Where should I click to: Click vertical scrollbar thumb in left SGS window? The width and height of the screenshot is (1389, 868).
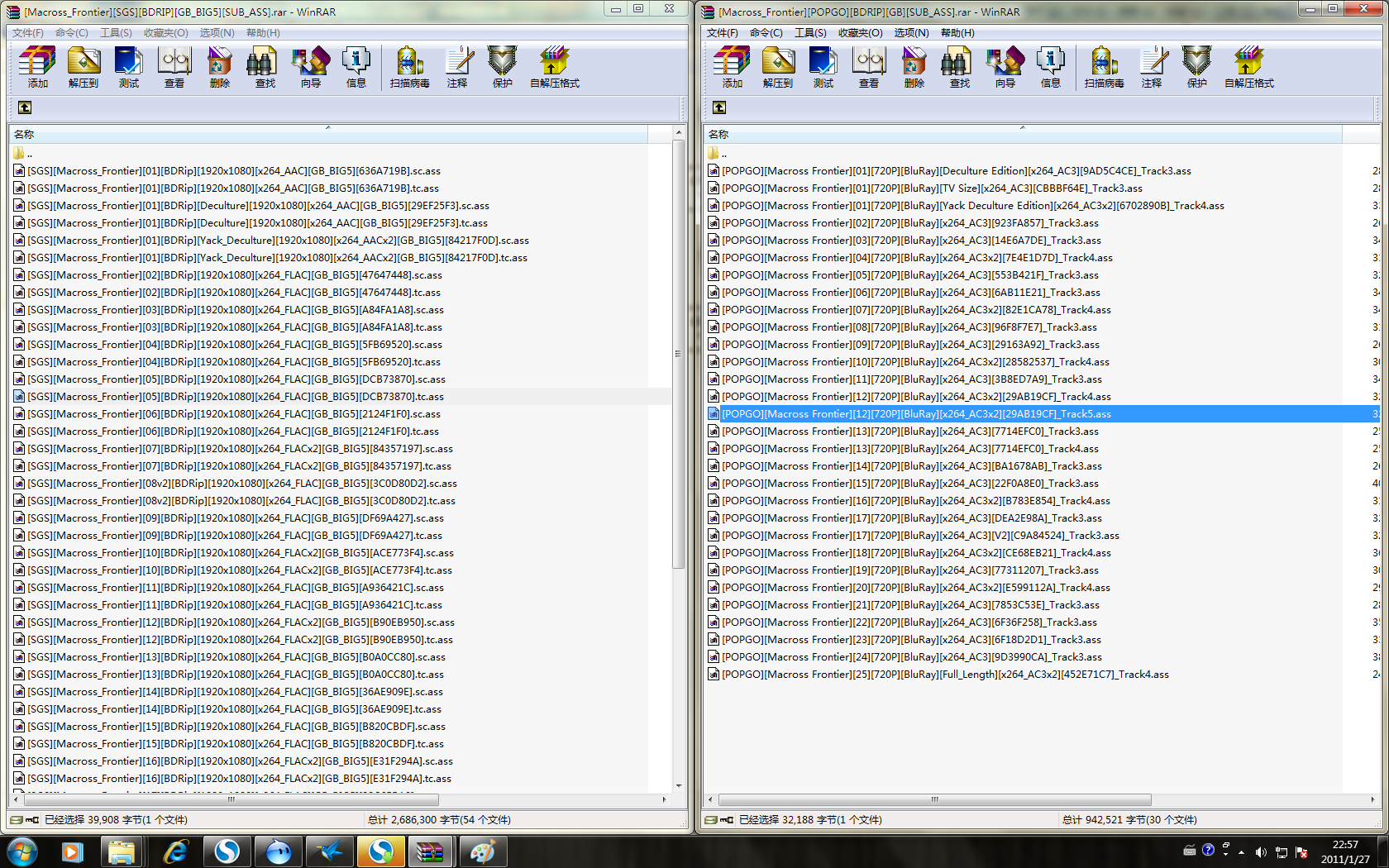pos(678,354)
